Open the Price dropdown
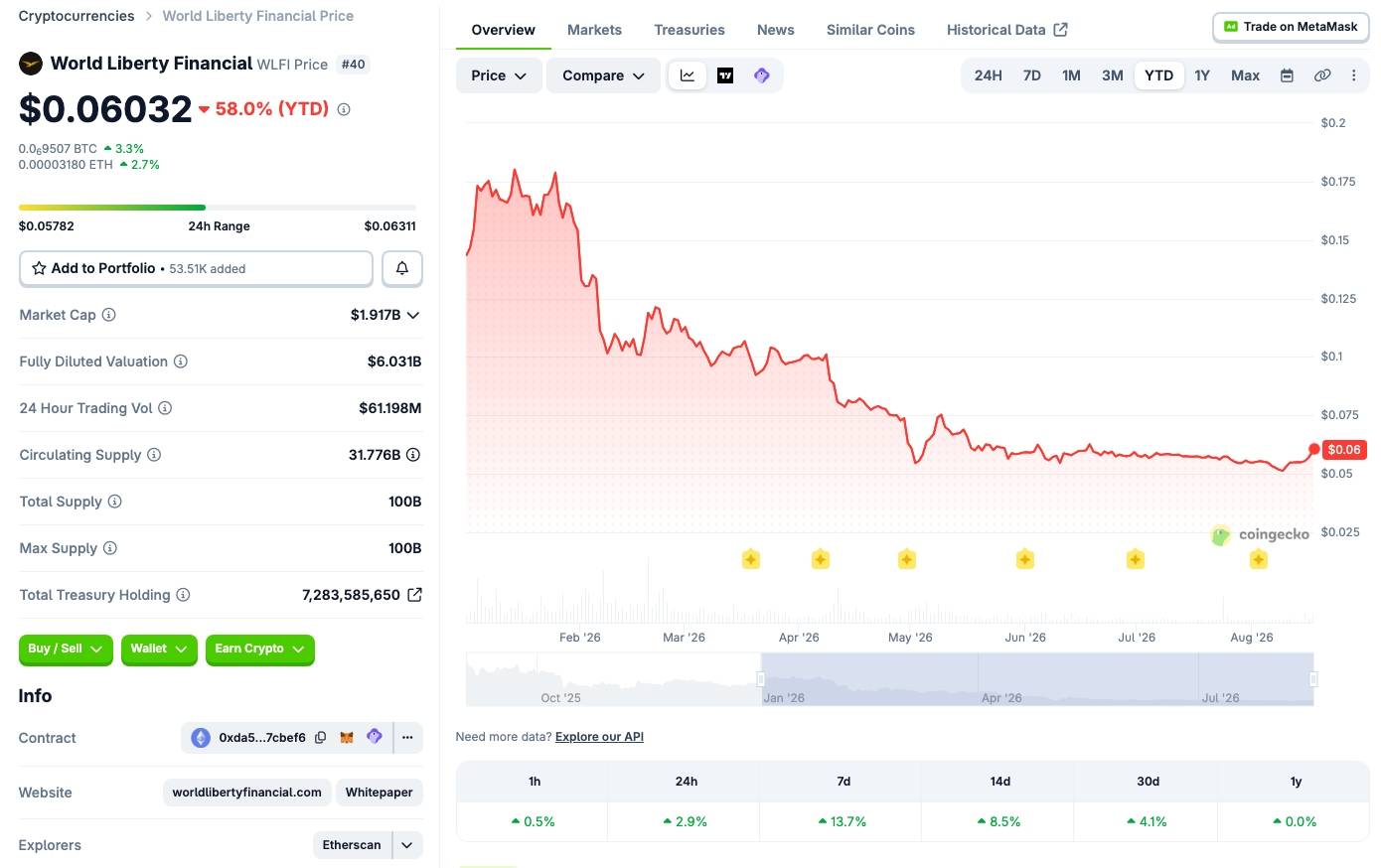Image resolution: width=1381 pixels, height=868 pixels. 499,75
